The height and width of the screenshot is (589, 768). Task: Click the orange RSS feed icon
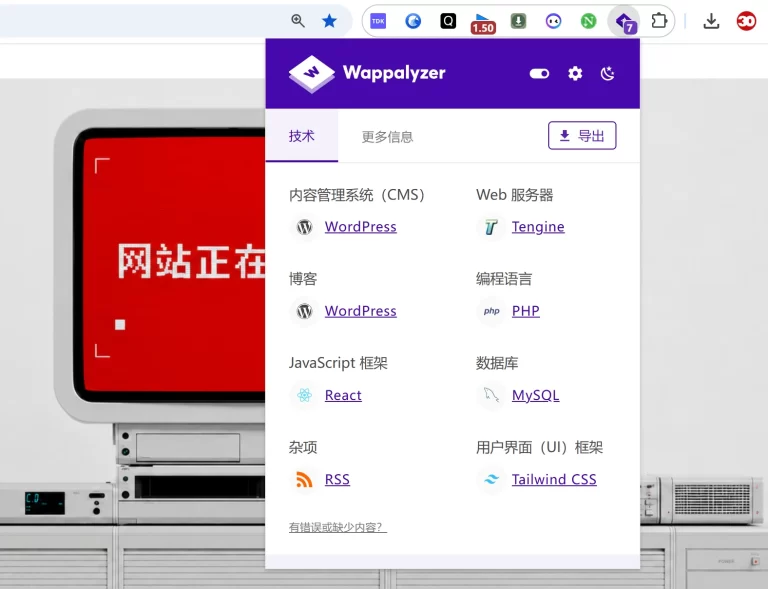(305, 479)
